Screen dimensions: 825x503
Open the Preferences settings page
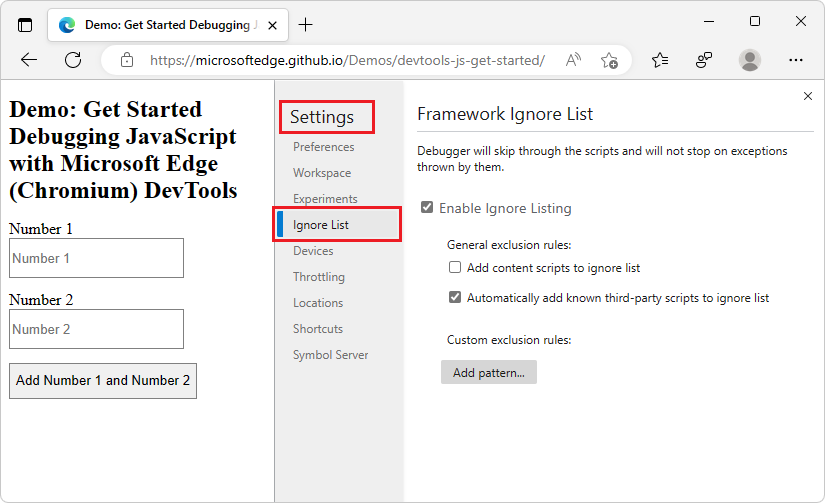(x=324, y=147)
